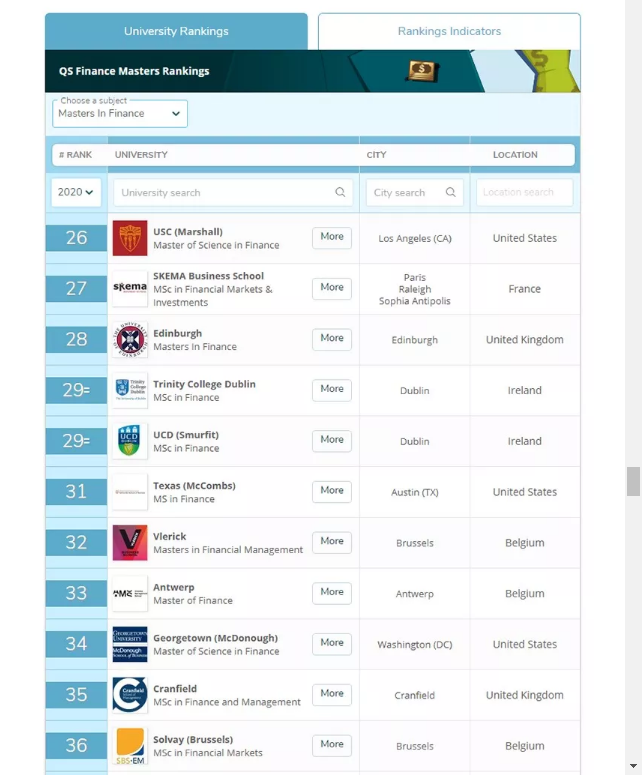The height and width of the screenshot is (775, 642).
Task: Open the Georgetown (McDonough) link
Action: coord(215,638)
